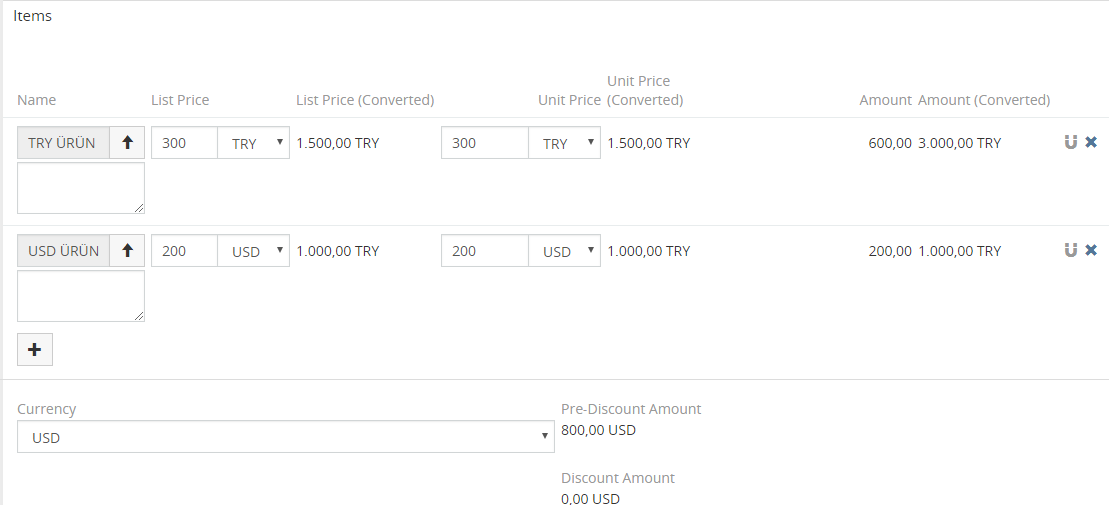Open Unit Price currency dropdown for TRY ÜRÜN
The image size is (1109, 505).
click(x=565, y=143)
